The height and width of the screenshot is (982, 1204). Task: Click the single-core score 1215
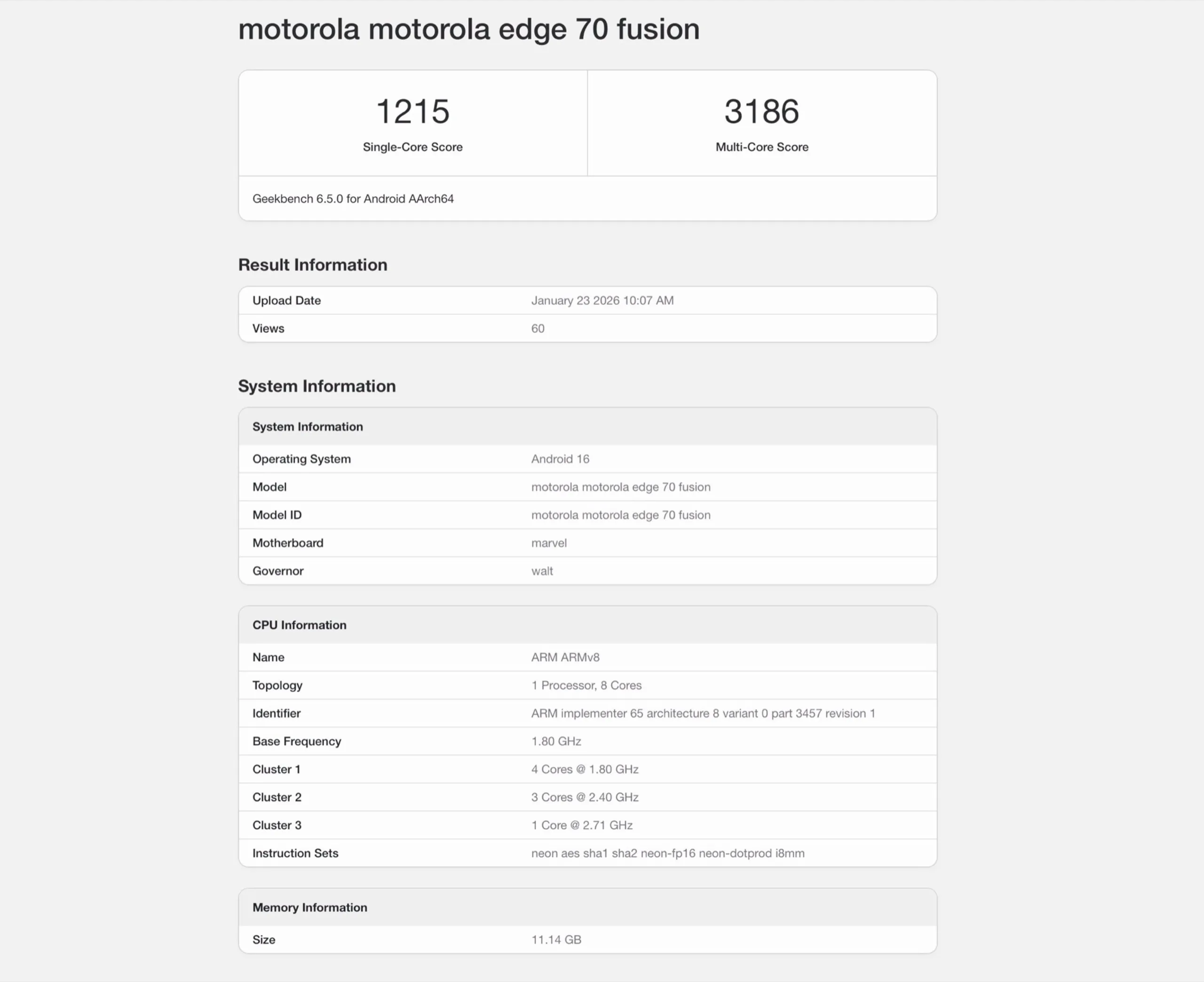(x=412, y=111)
